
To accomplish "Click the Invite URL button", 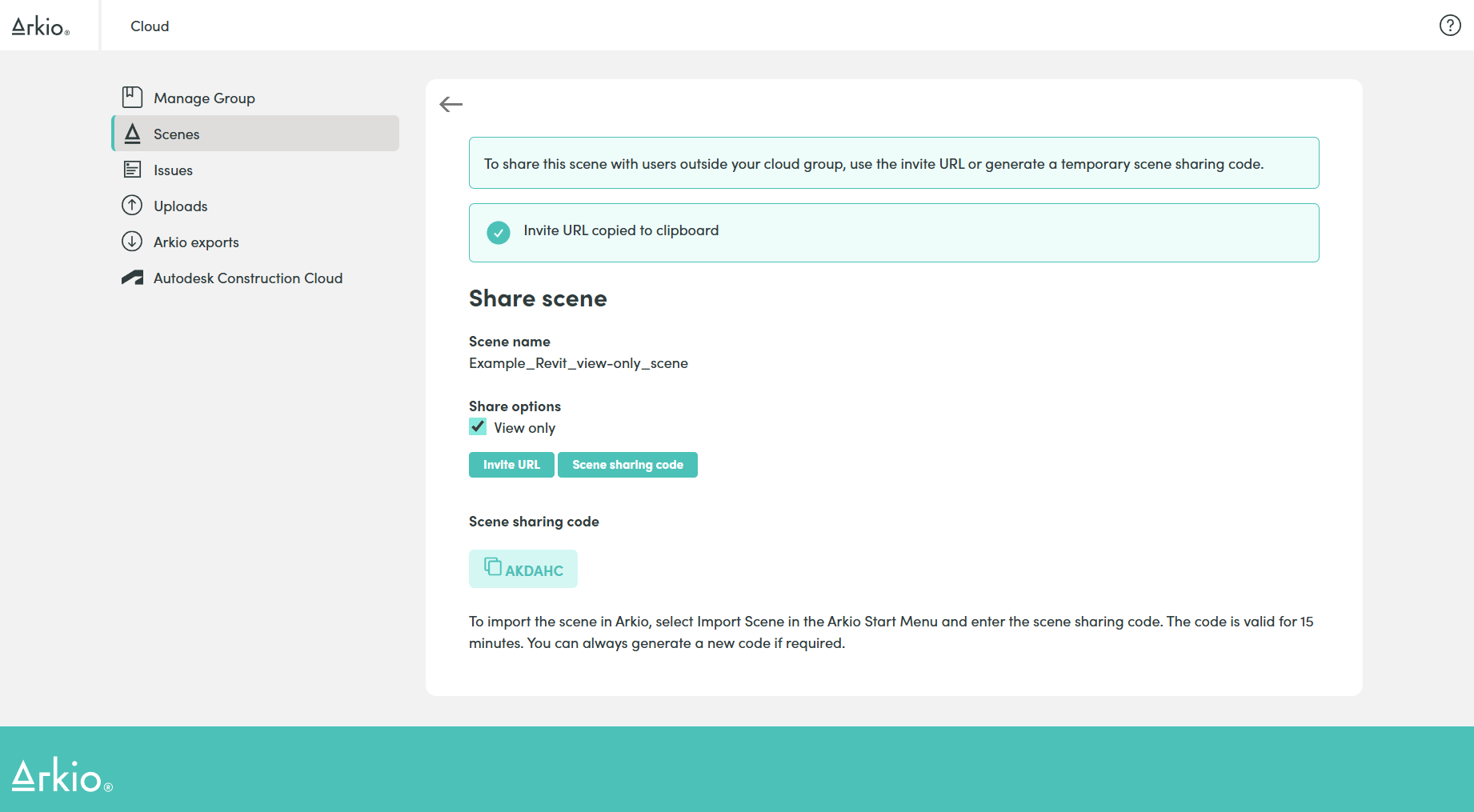I will pyautogui.click(x=511, y=464).
